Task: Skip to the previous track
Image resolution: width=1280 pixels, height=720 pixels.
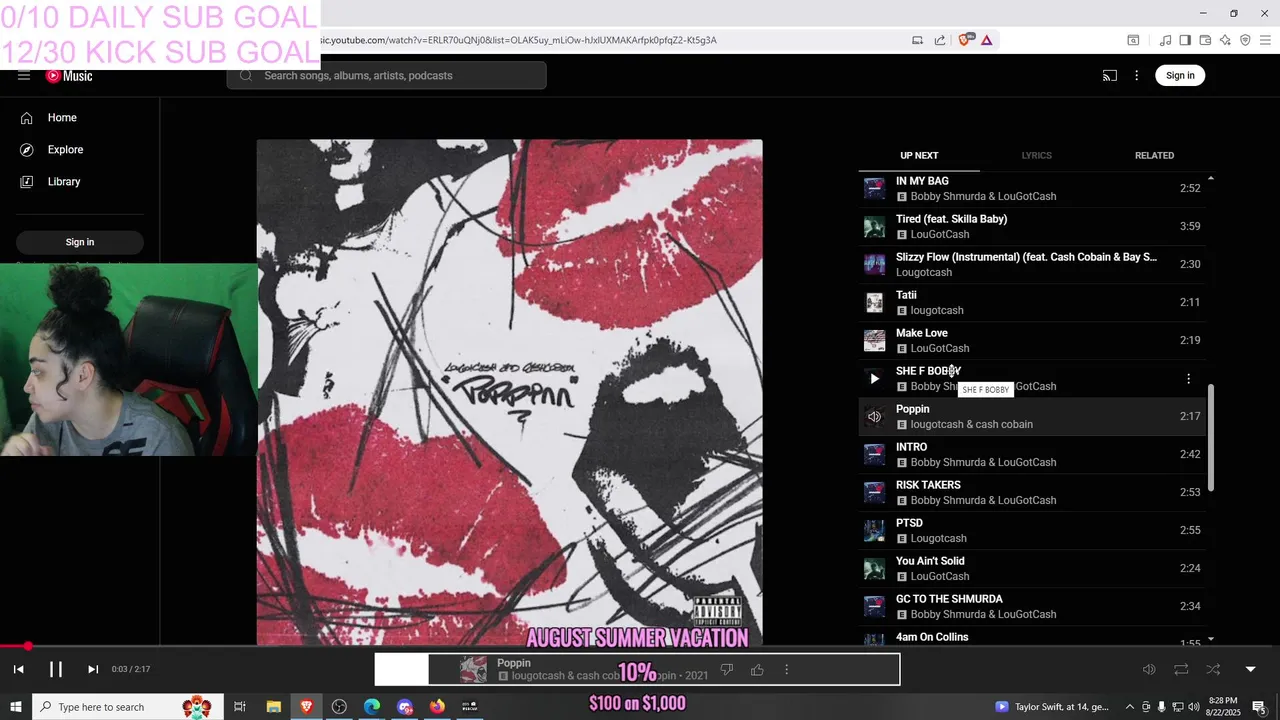Action: (x=18, y=669)
